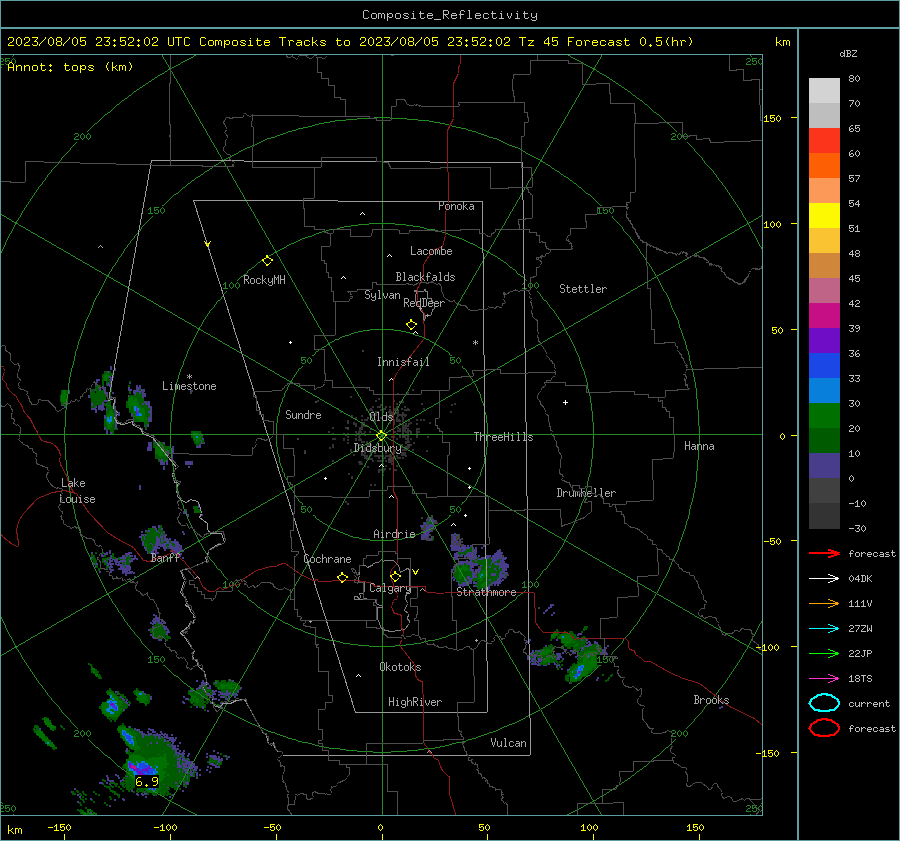Click the white asterisk above Limestone

click(x=189, y=377)
